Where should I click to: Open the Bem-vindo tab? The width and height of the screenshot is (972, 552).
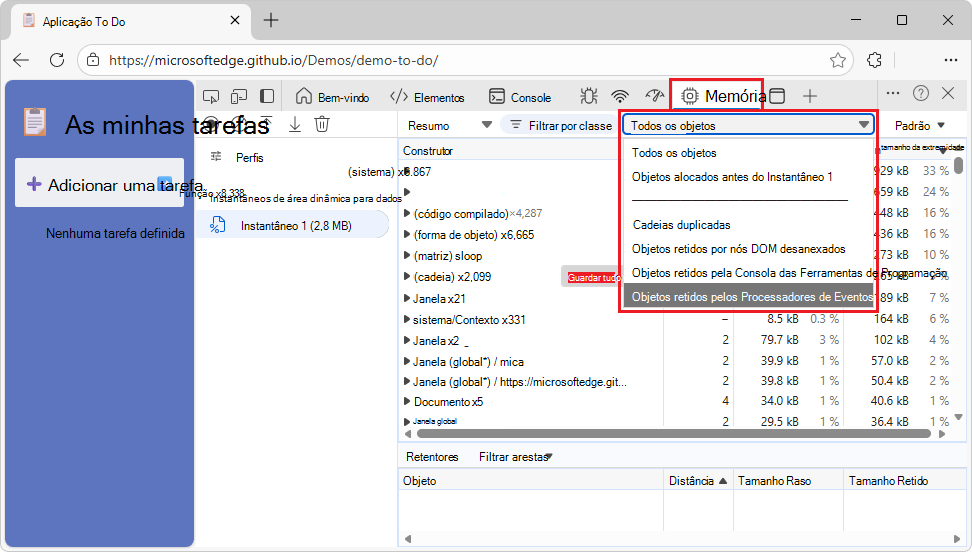[x=332, y=97]
